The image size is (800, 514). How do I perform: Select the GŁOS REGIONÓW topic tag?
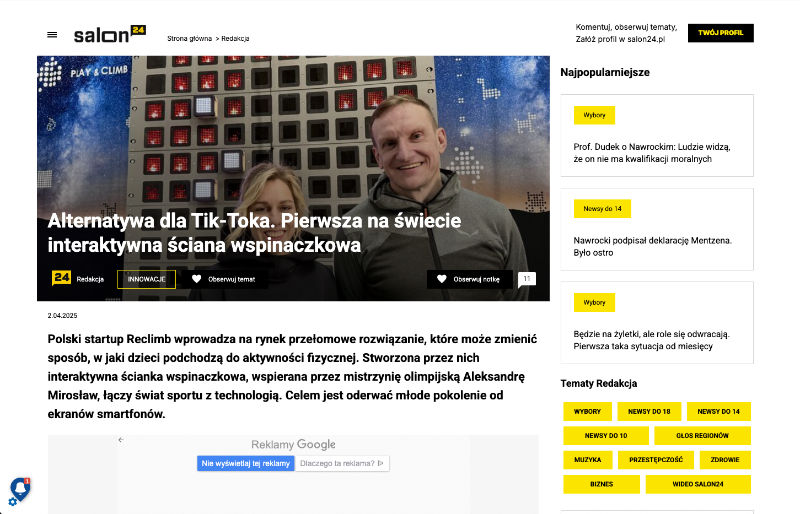[x=703, y=435]
